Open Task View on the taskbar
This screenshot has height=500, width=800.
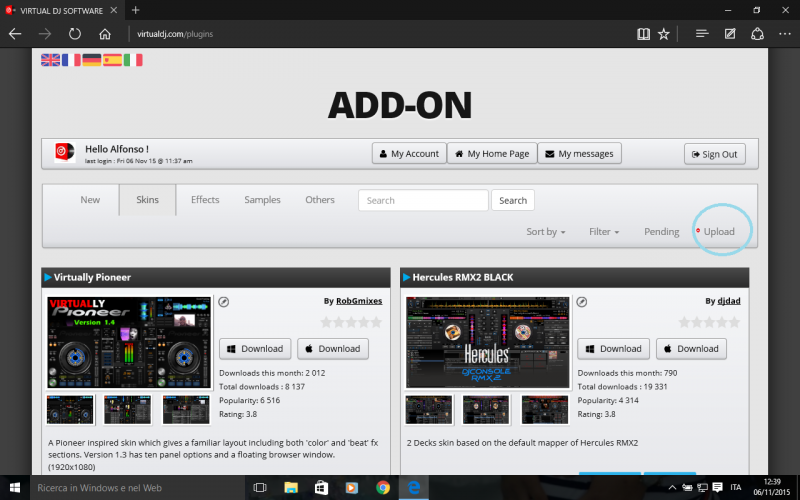pyautogui.click(x=260, y=488)
